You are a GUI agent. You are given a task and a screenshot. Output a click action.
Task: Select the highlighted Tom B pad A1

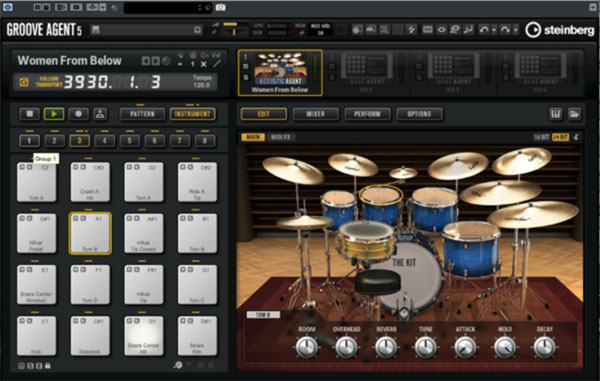point(90,233)
